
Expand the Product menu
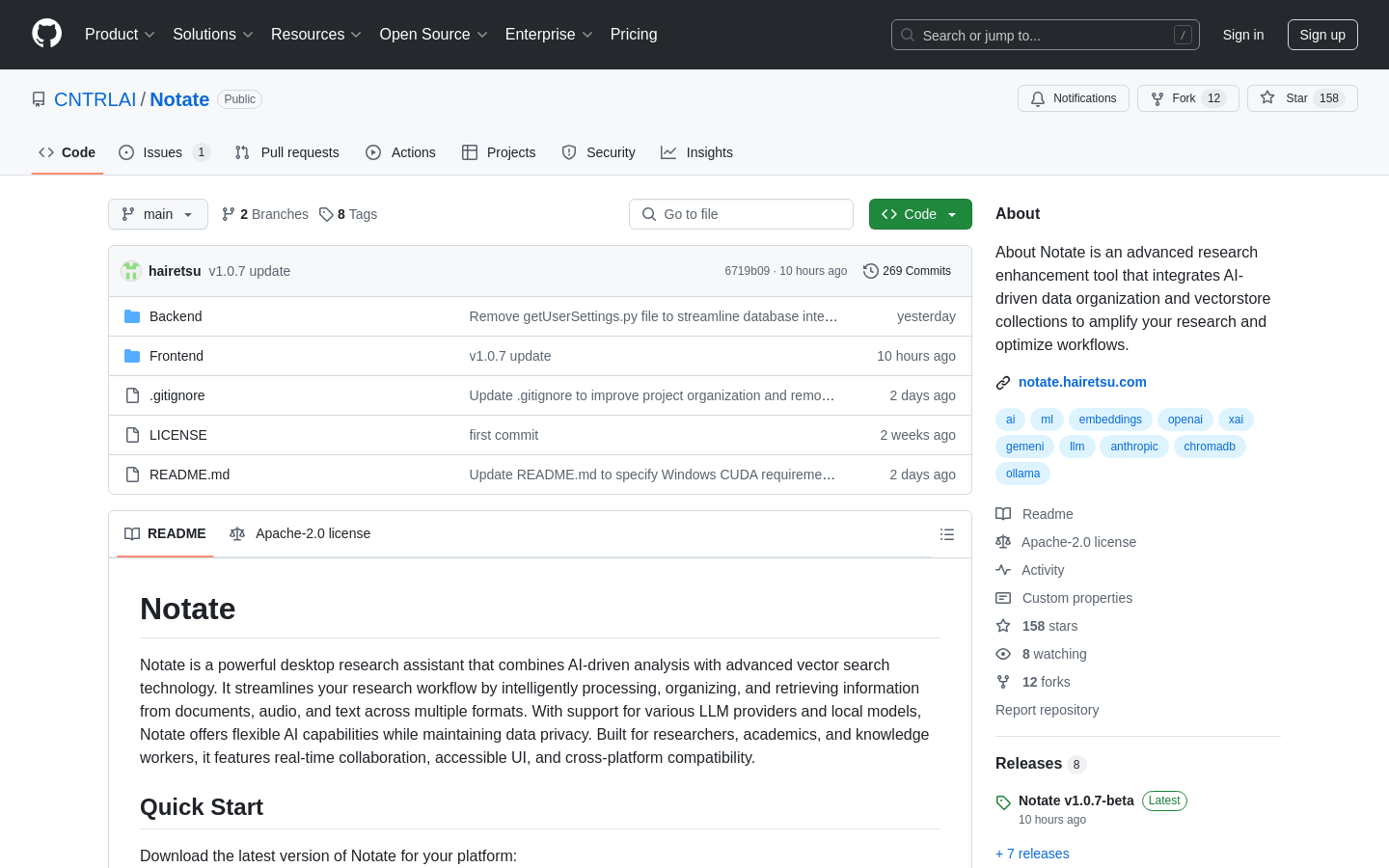tap(120, 35)
